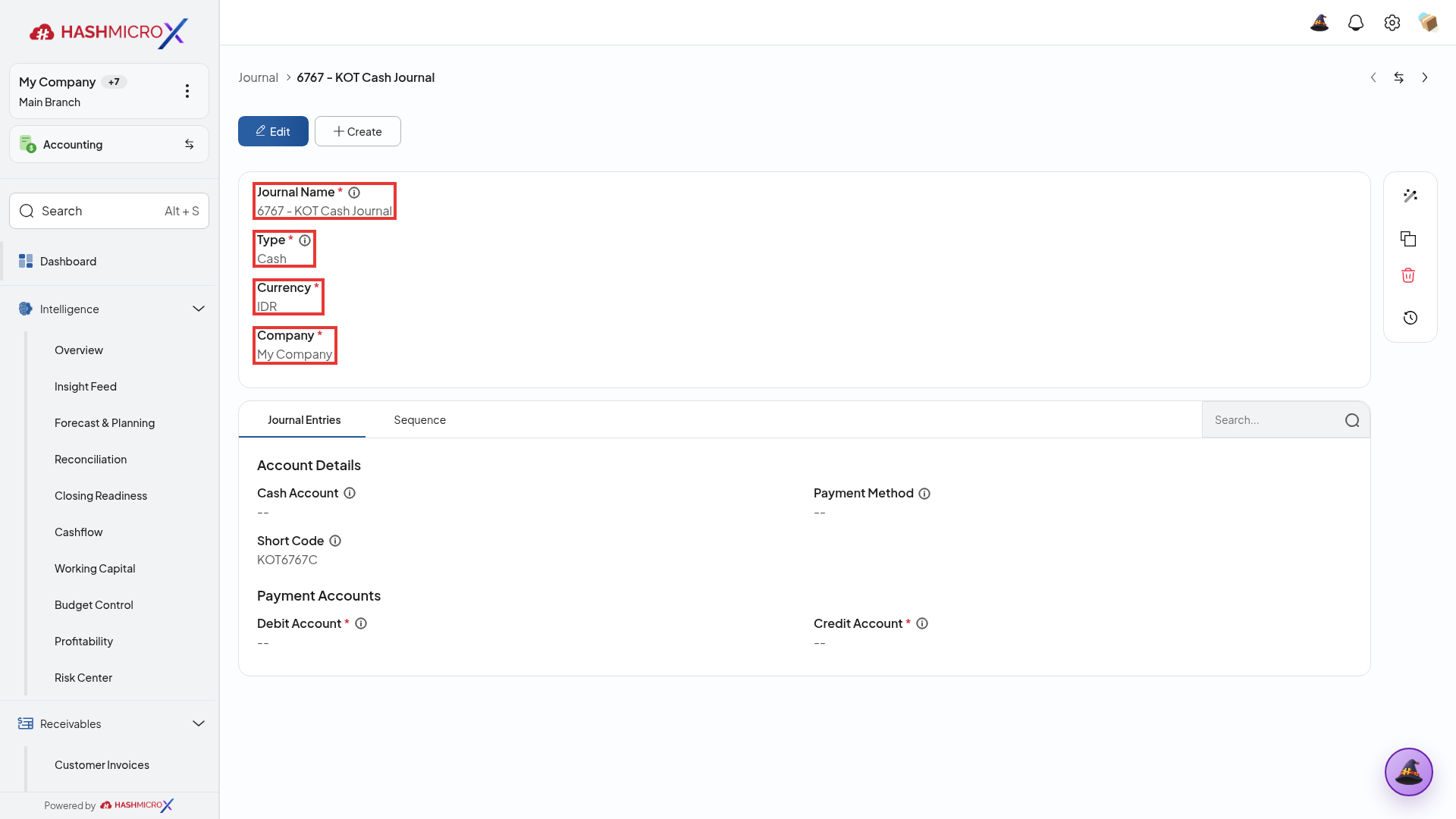1456x819 pixels.
Task: Open Forecast & Planning menu item
Action: click(105, 423)
